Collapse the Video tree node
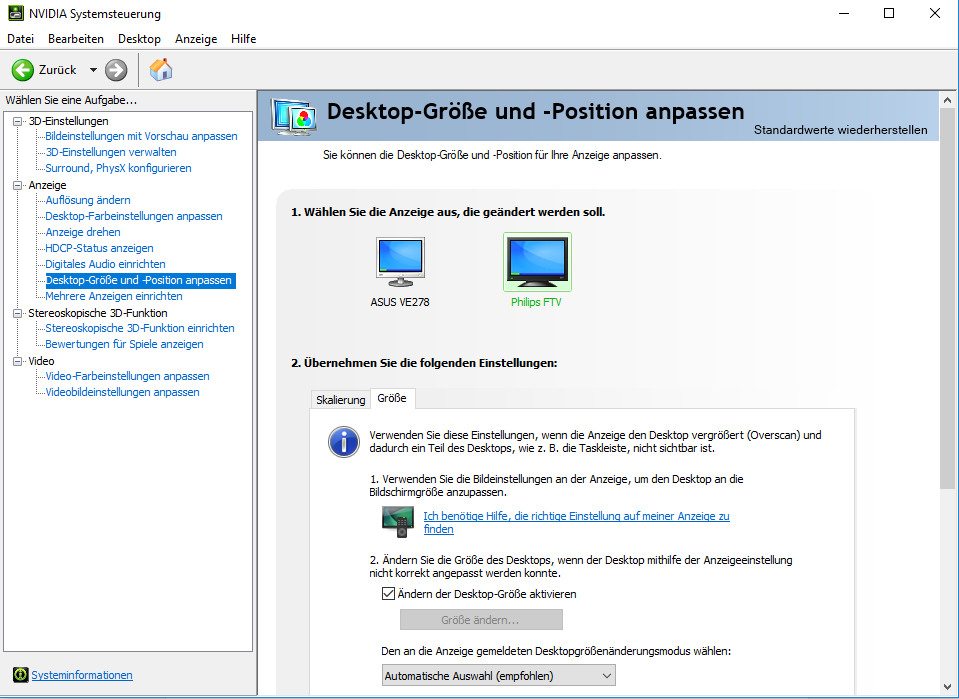 point(17,361)
